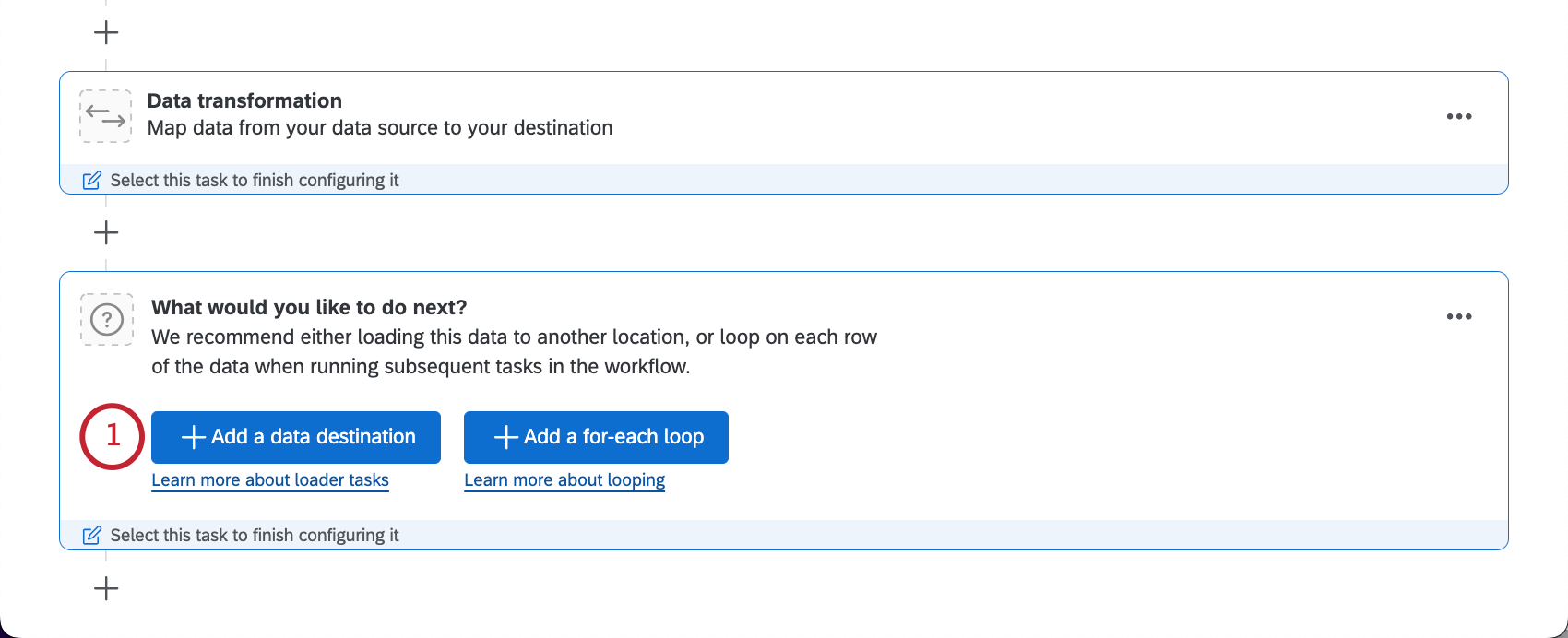
Task: Select the Data transformation title
Action: click(x=244, y=100)
